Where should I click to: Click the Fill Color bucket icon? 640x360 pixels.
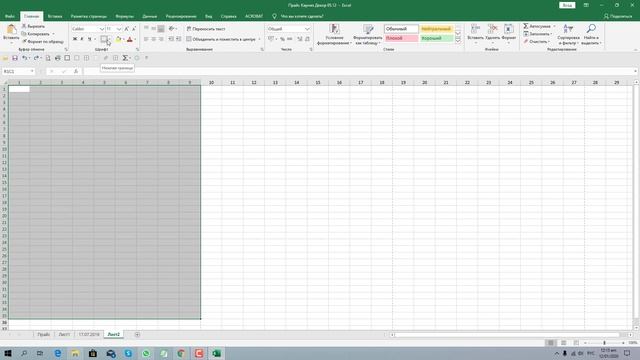coord(118,39)
